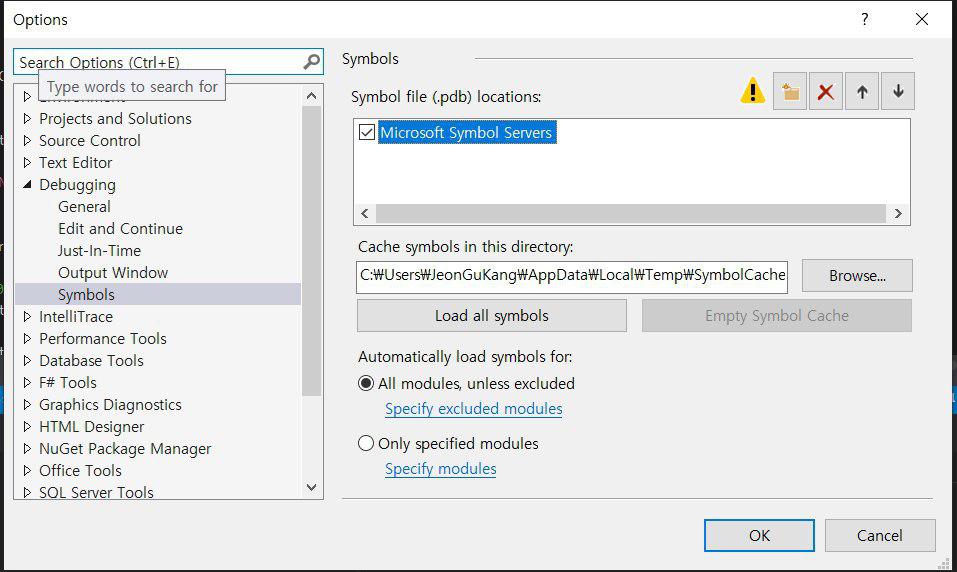Open Edit and Continue settings

tap(120, 228)
